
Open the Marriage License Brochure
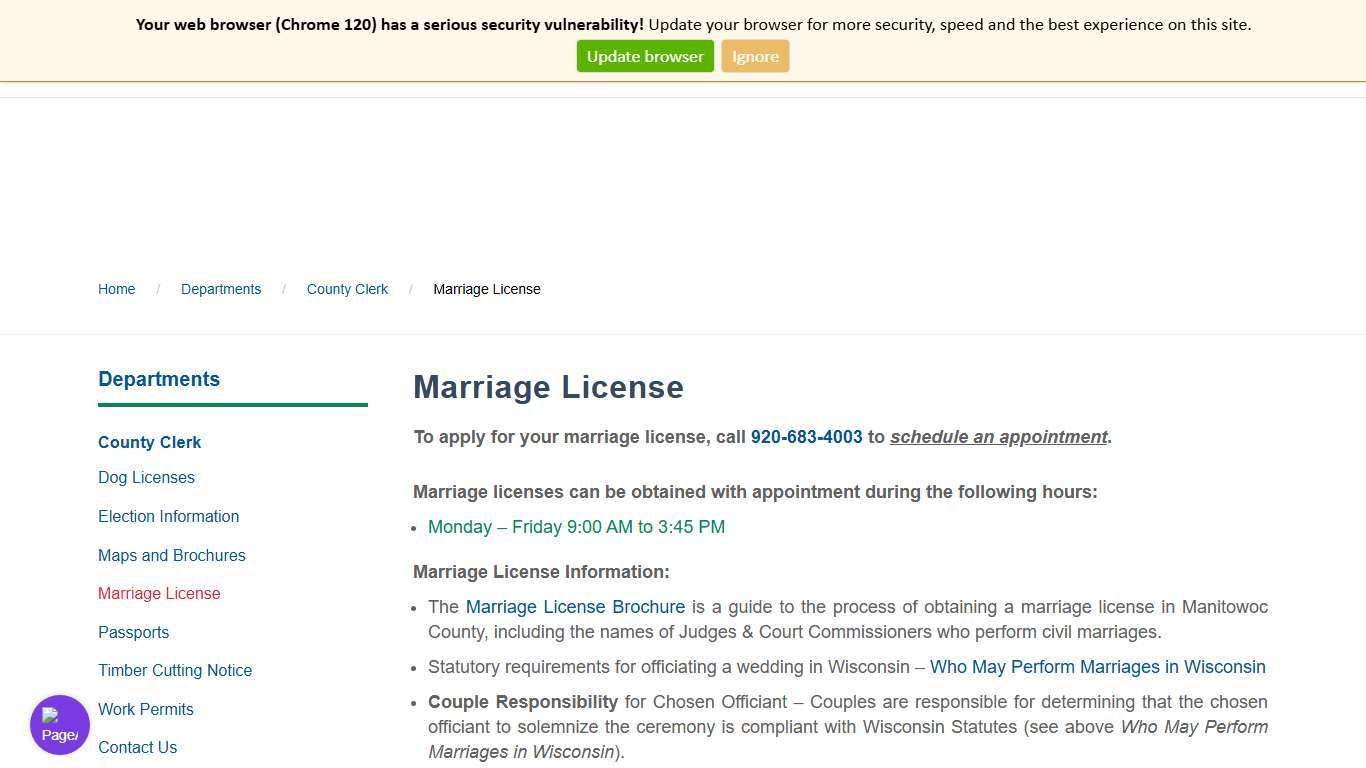coord(575,607)
